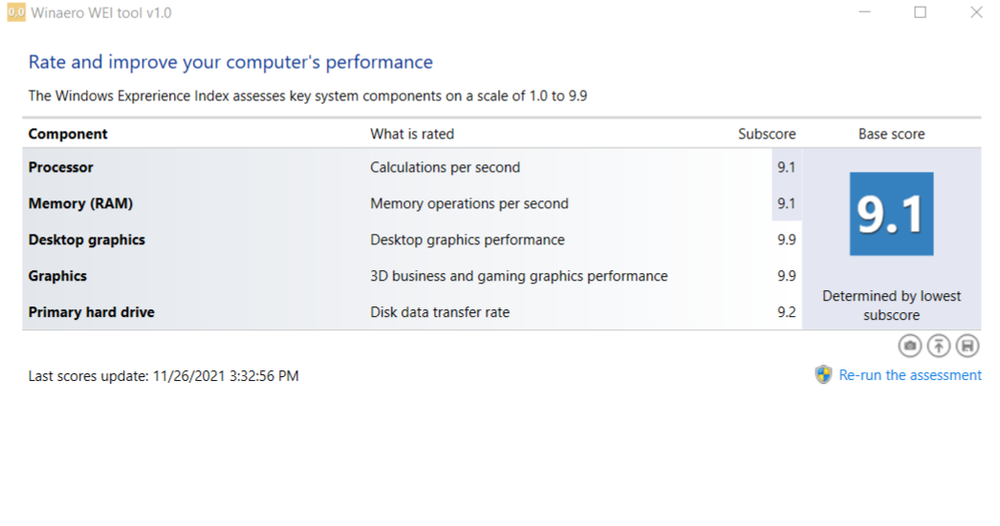
Task: Click the floppy disk save icon
Action: [x=967, y=346]
